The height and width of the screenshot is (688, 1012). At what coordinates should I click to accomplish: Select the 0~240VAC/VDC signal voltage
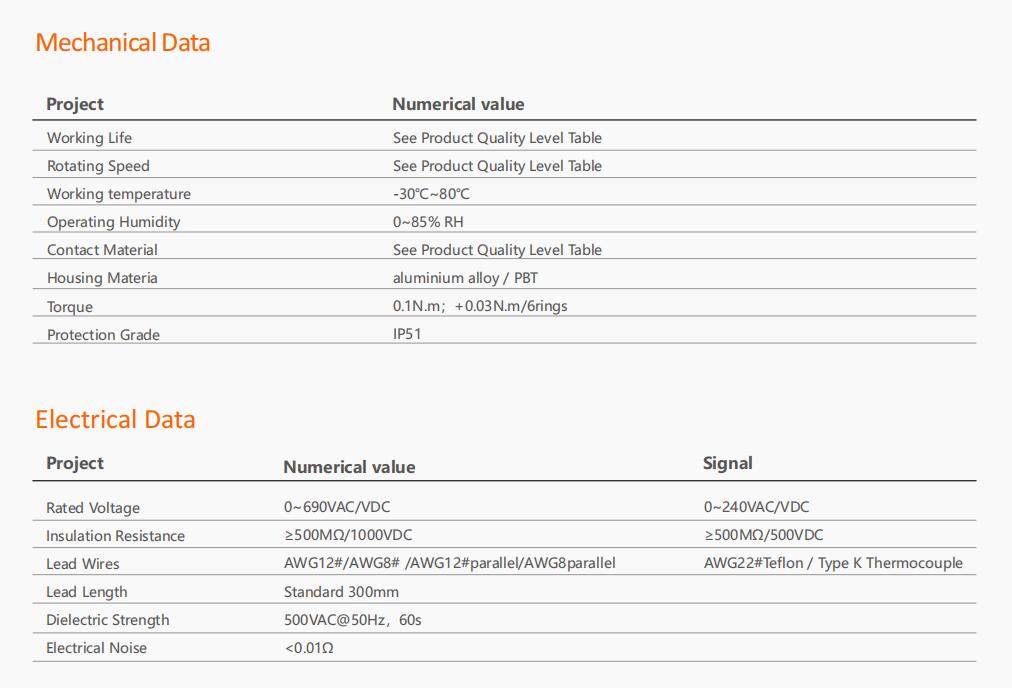(x=756, y=507)
